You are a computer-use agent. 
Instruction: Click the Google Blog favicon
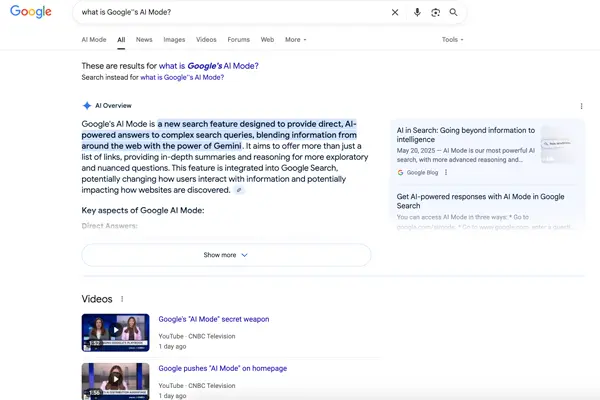[400, 173]
